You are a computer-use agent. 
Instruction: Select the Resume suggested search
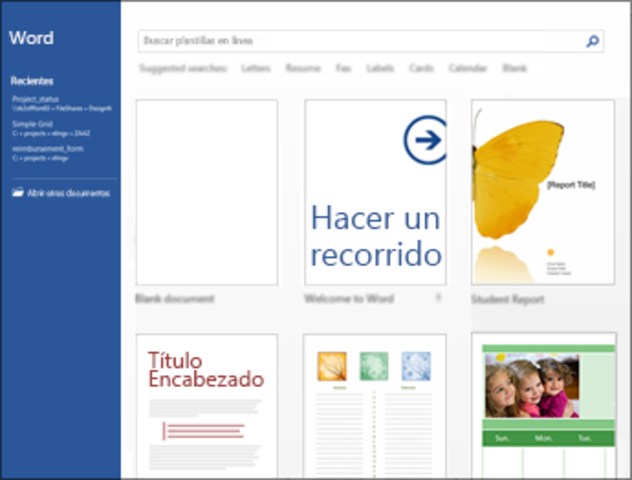pyautogui.click(x=303, y=68)
